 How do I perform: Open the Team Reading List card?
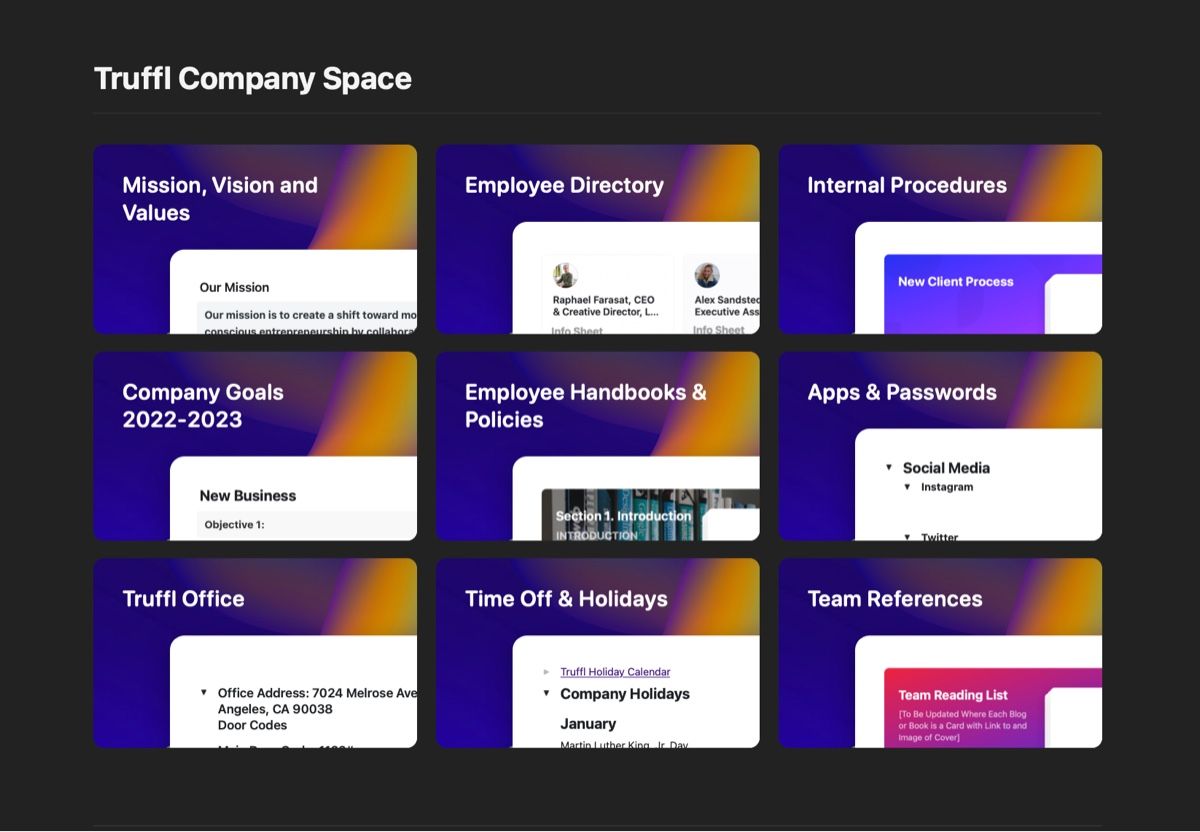coord(993,708)
